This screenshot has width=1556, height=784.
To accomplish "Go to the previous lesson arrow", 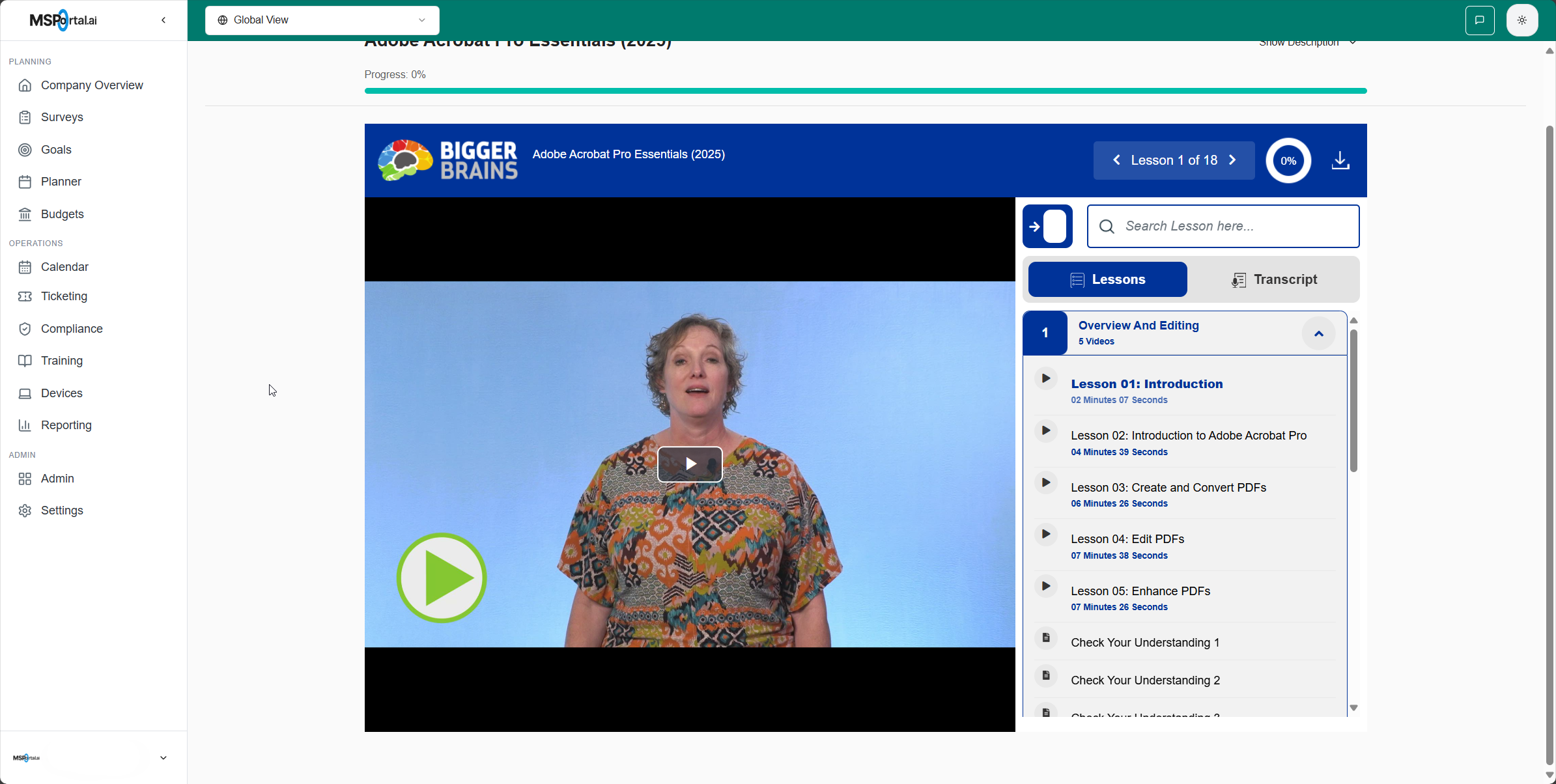I will [1116, 160].
